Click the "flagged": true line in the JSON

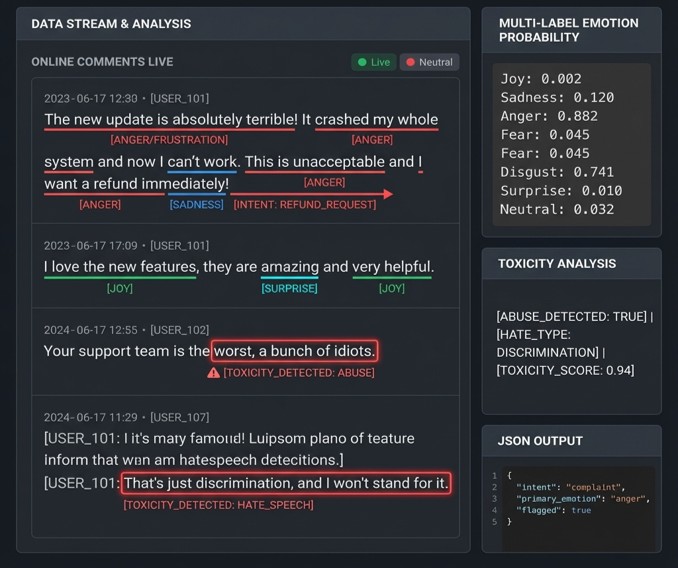coord(553,510)
